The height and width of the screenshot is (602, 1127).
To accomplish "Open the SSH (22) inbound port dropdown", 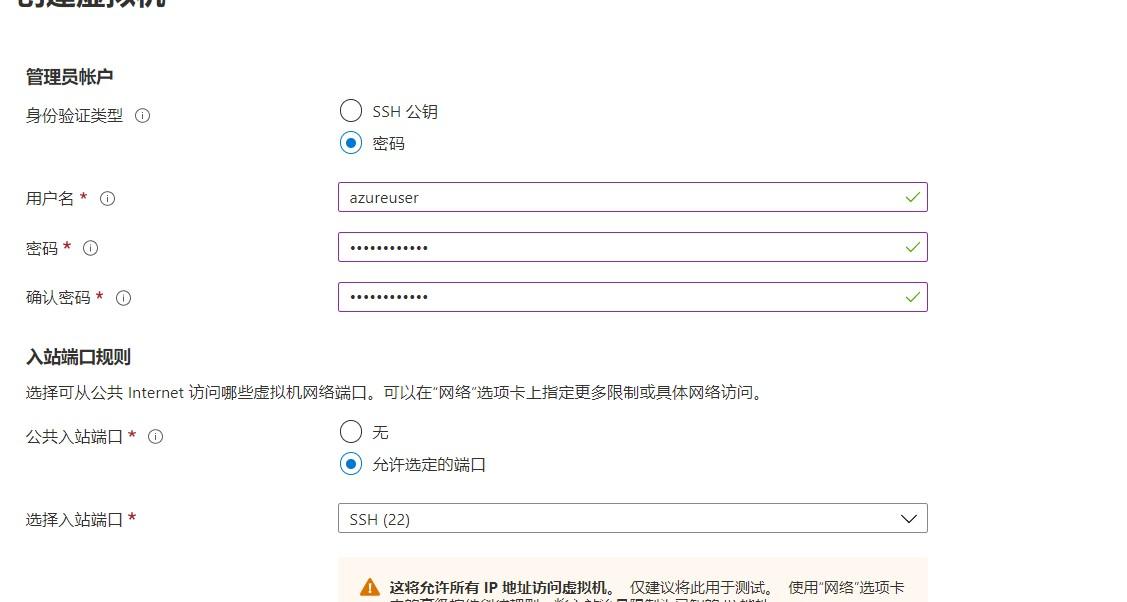I will 632,518.
